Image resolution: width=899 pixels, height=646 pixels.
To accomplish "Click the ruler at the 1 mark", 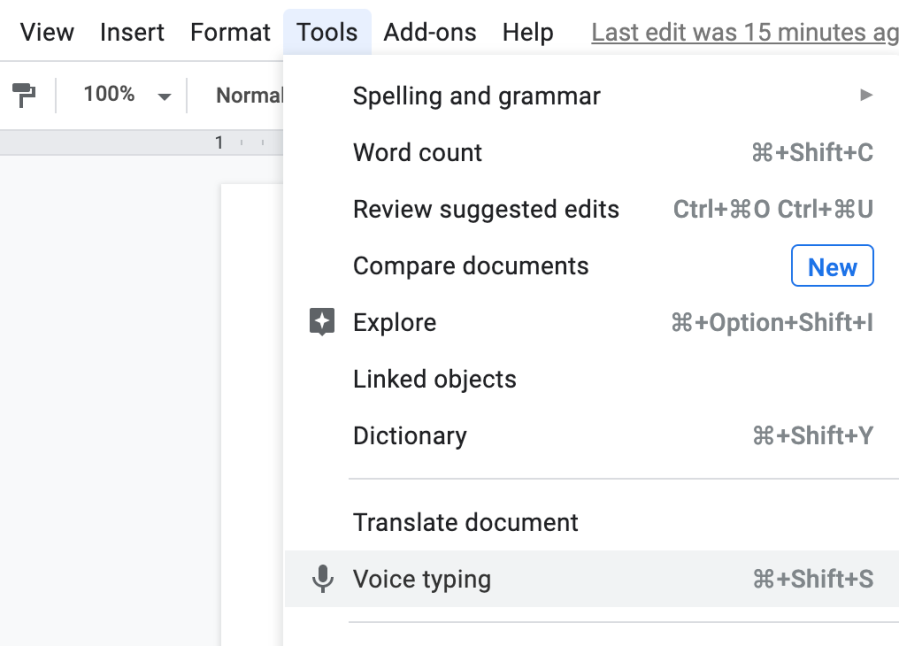I will click(219, 142).
